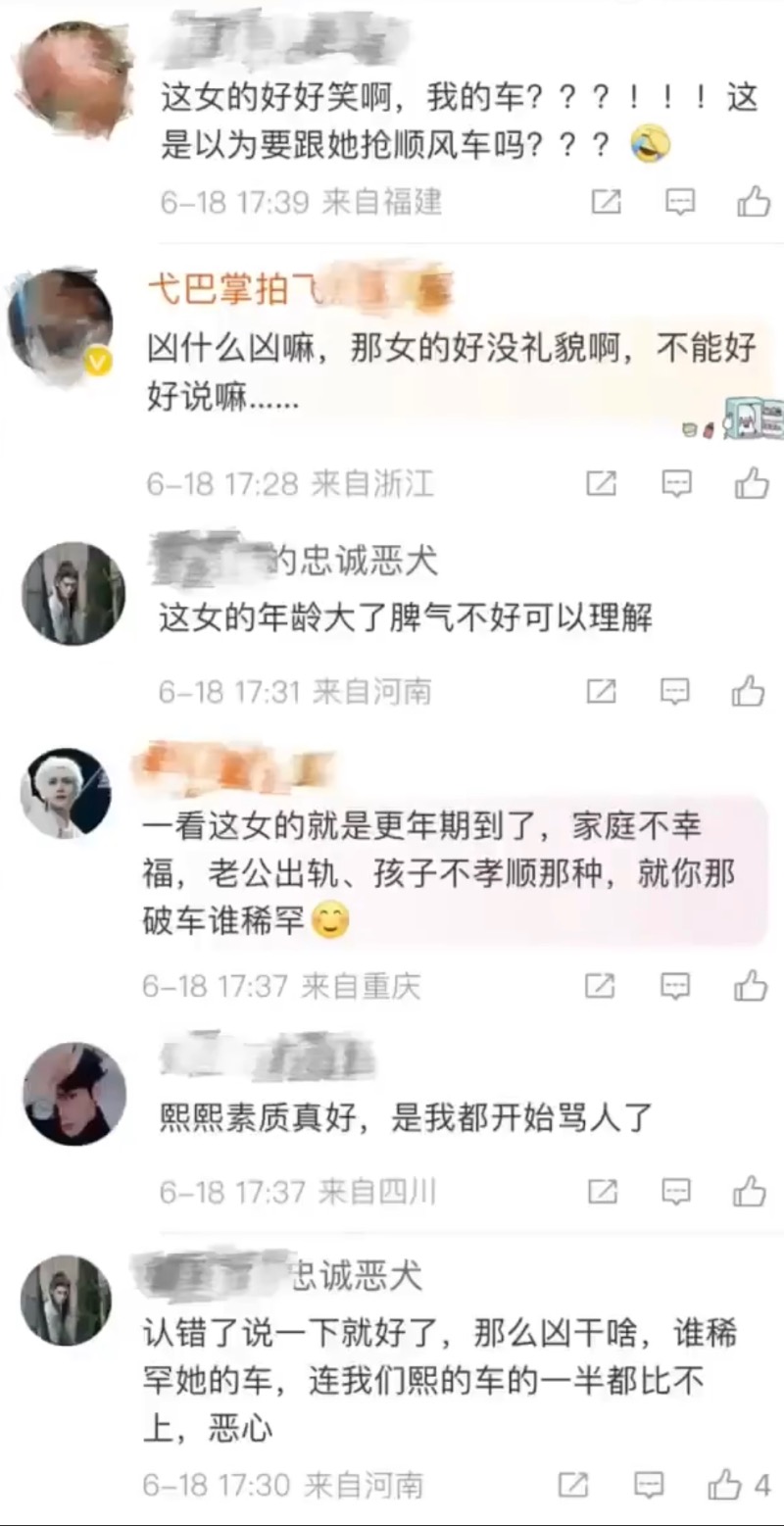Open profile avatar with yellow verified badge
This screenshot has height=1526, width=784.
pyautogui.click(x=61, y=327)
